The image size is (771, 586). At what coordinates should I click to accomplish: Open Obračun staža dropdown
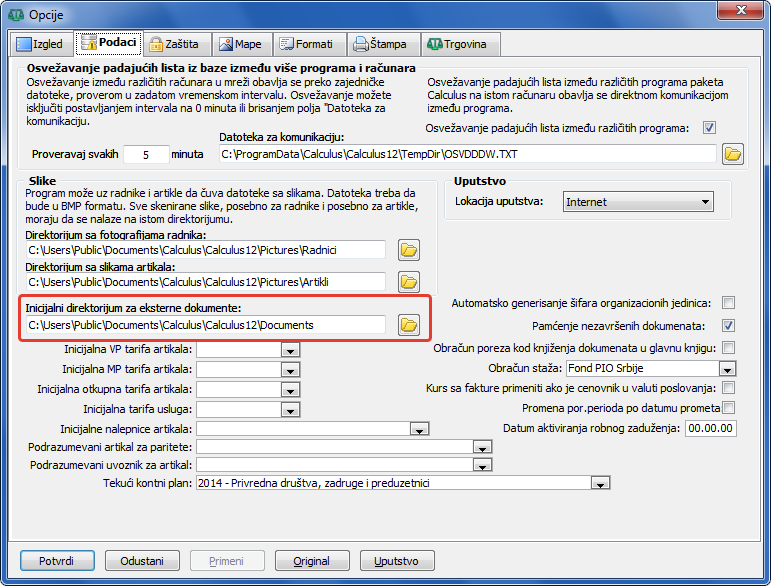[x=726, y=368]
